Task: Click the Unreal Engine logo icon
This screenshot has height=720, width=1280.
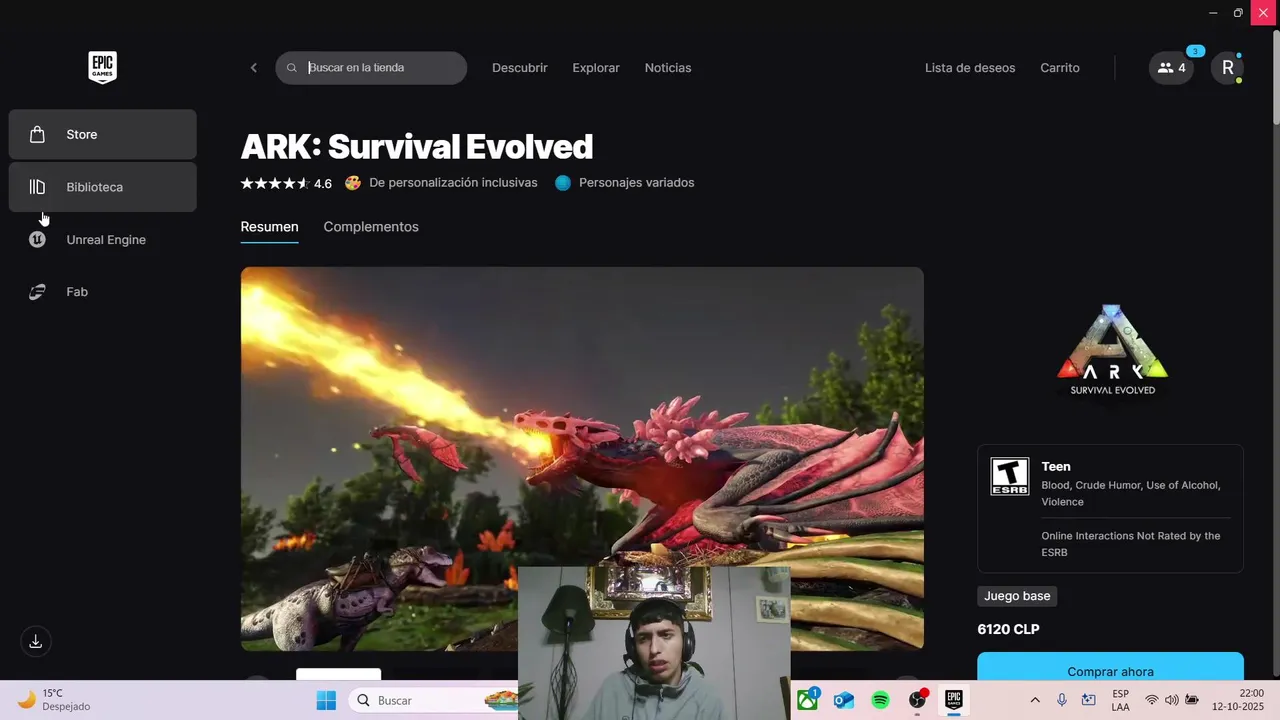Action: click(x=37, y=240)
